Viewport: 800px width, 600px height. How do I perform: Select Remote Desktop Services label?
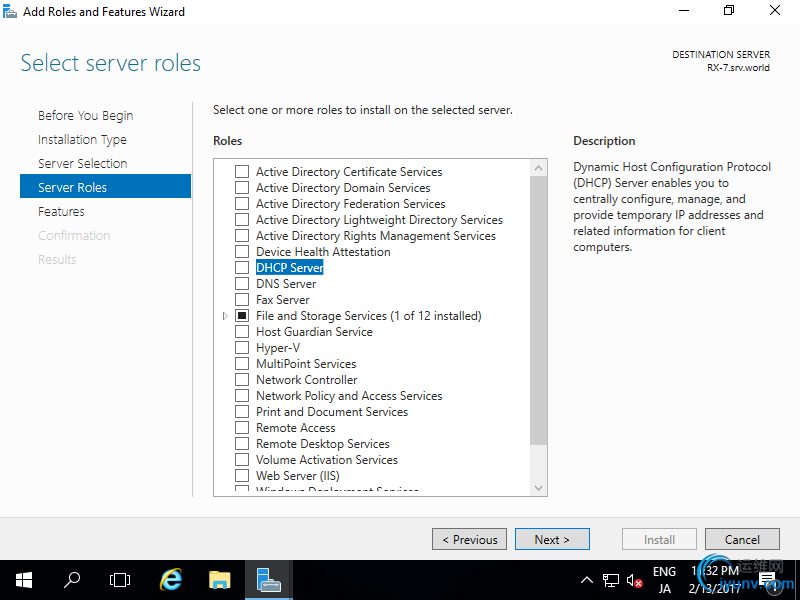coord(323,443)
